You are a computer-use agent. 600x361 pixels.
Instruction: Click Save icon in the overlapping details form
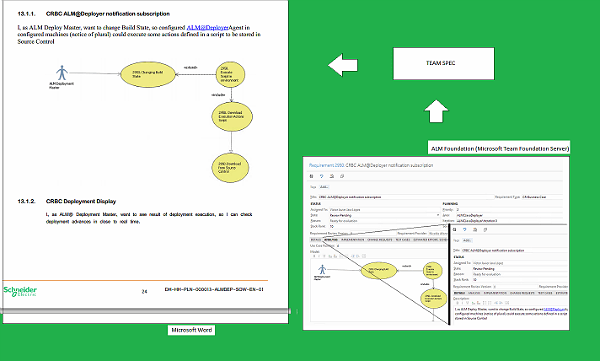(x=455, y=230)
